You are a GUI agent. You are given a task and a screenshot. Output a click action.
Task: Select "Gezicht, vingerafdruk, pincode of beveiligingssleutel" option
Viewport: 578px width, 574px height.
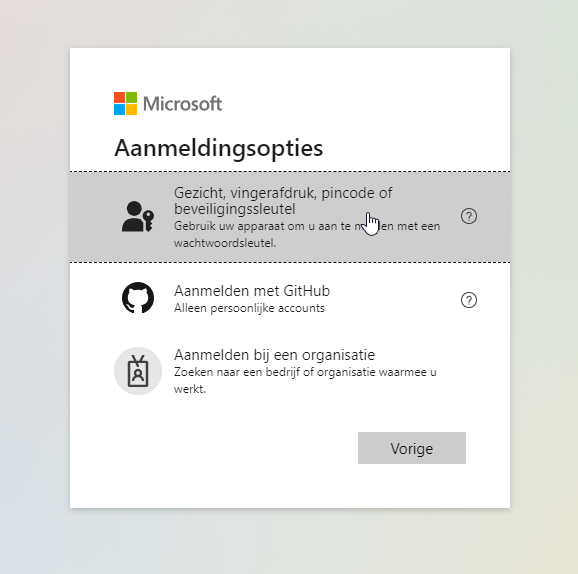click(x=290, y=217)
